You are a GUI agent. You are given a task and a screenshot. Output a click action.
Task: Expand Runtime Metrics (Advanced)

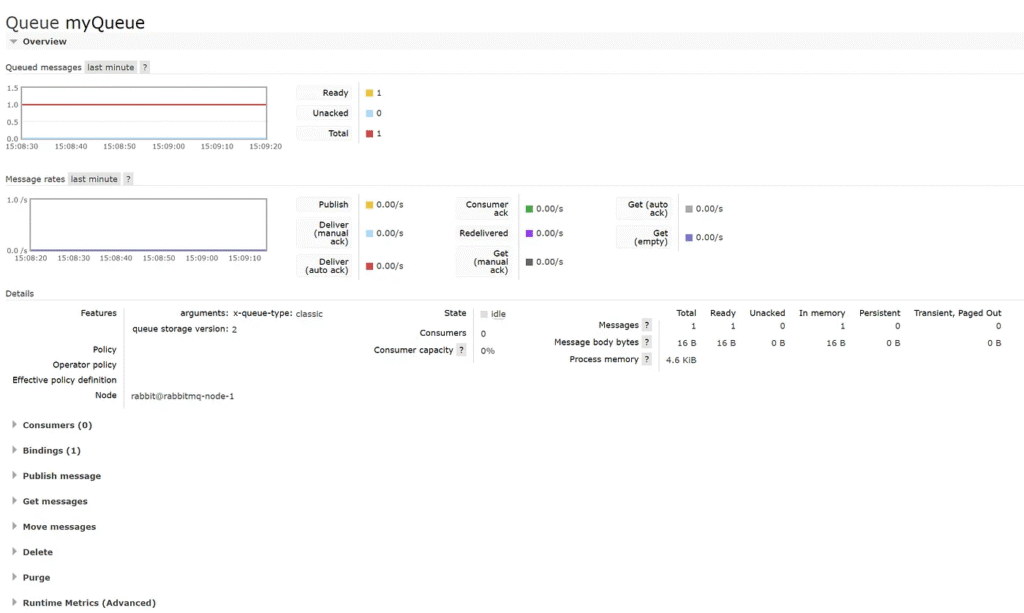pos(88,603)
